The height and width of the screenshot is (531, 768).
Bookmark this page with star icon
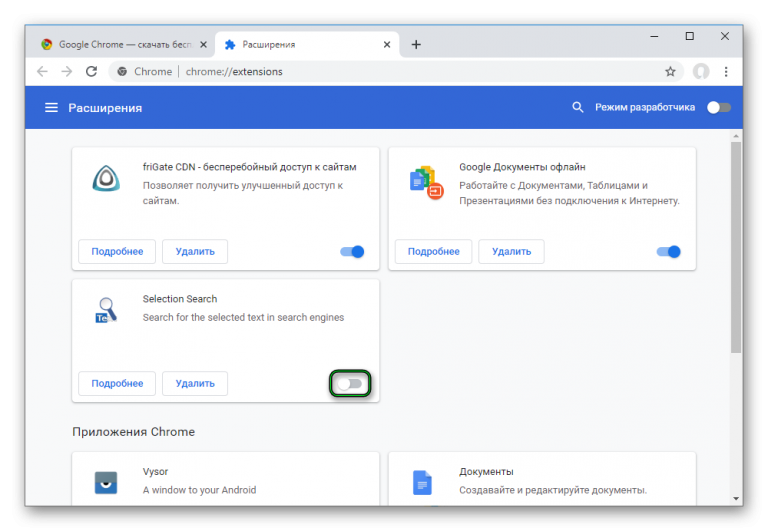tap(670, 72)
